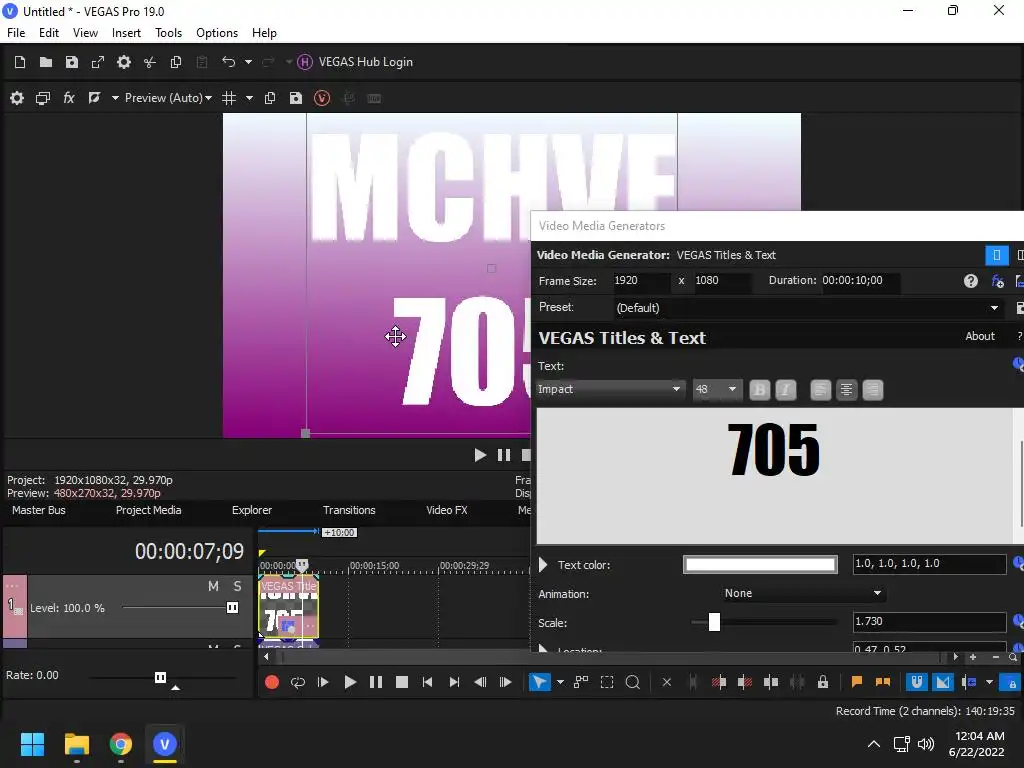The height and width of the screenshot is (768, 1024).
Task: Pause timeline playback in transport bar
Action: (x=376, y=682)
